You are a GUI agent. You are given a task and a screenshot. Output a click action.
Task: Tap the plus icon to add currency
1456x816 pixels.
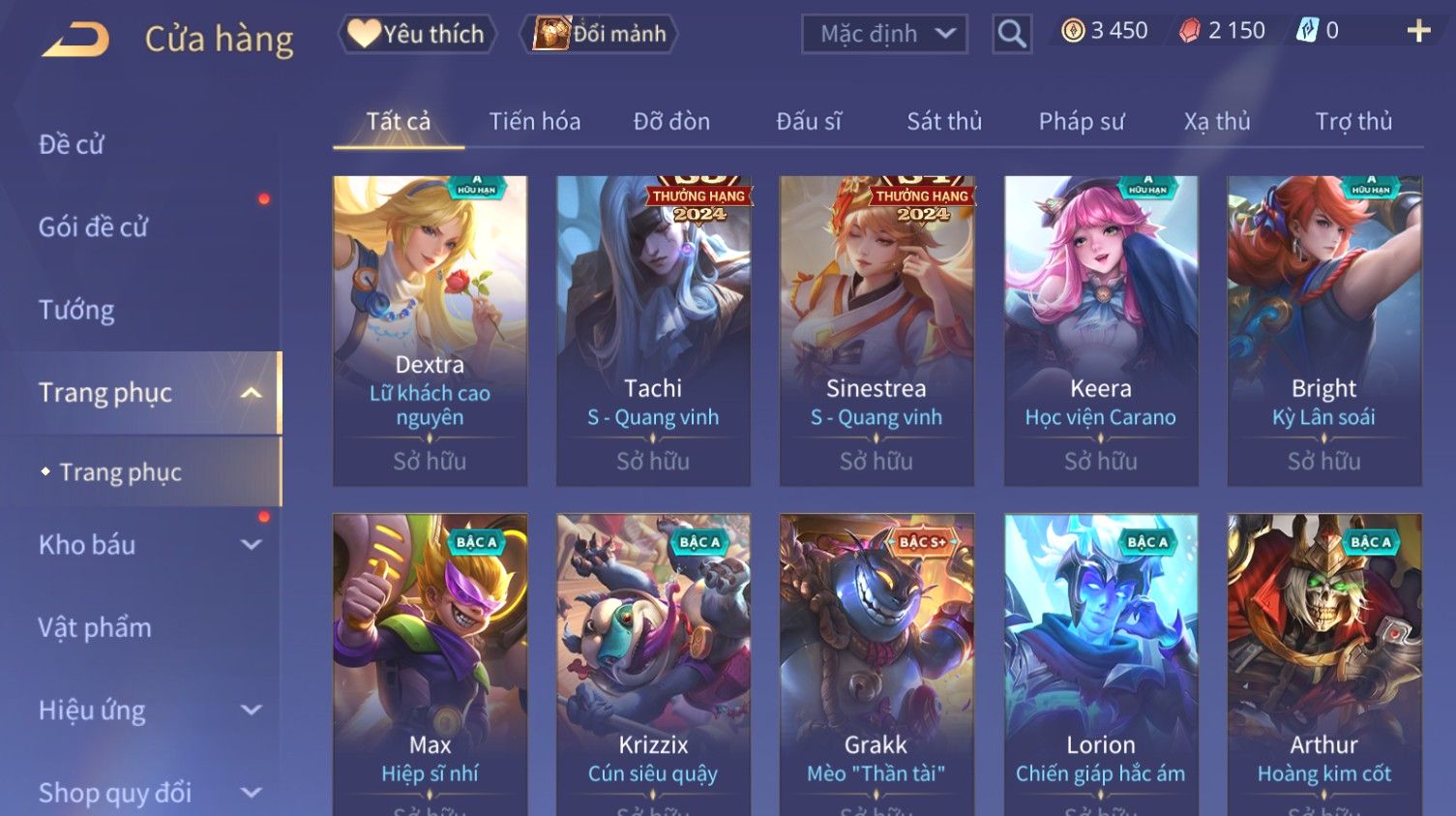pyautogui.click(x=1418, y=31)
